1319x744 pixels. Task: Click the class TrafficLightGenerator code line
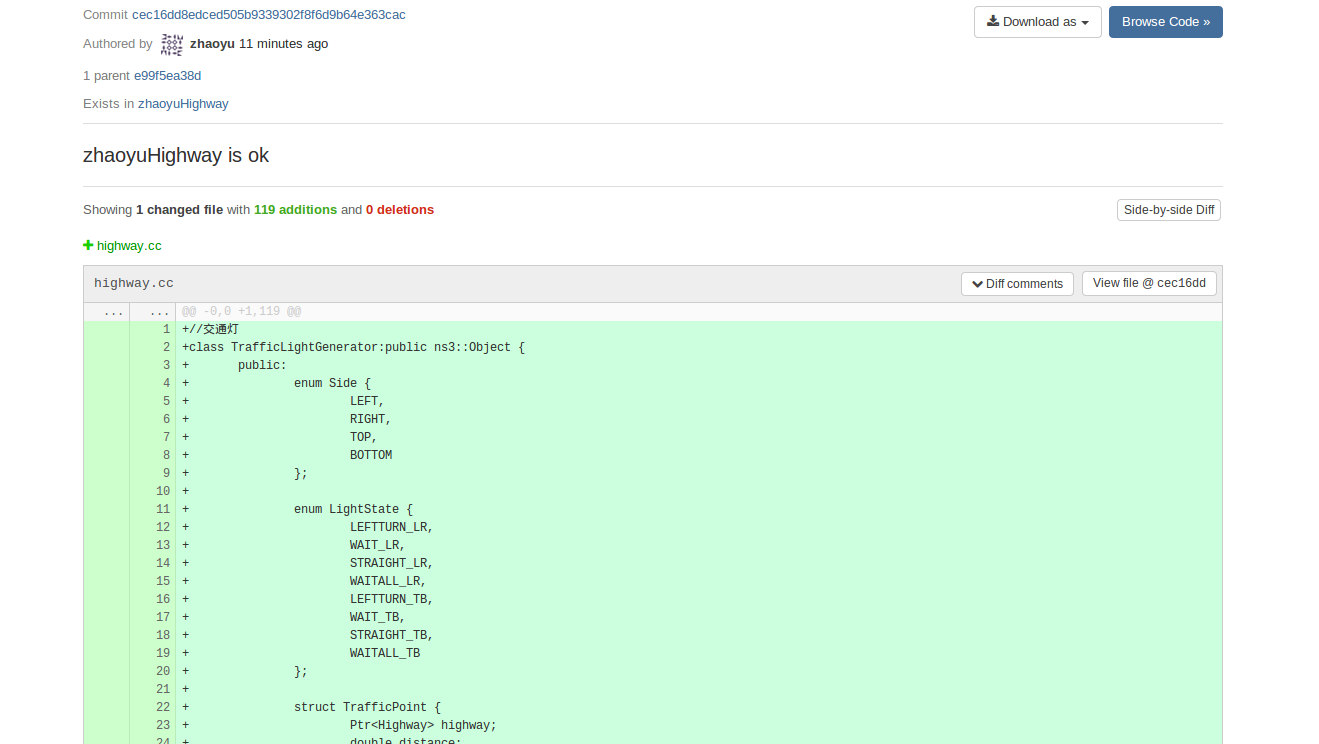click(699, 348)
